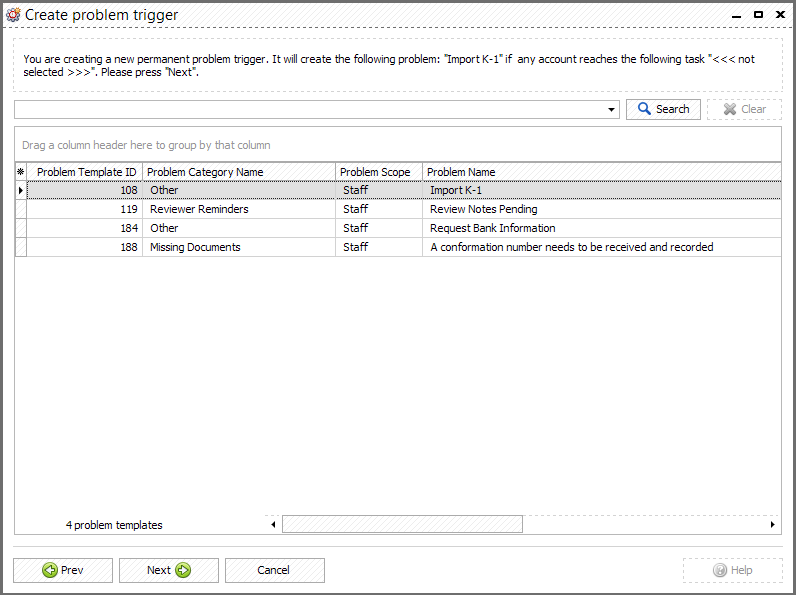
Task: Select the Request Bank Information row
Action: [398, 228]
